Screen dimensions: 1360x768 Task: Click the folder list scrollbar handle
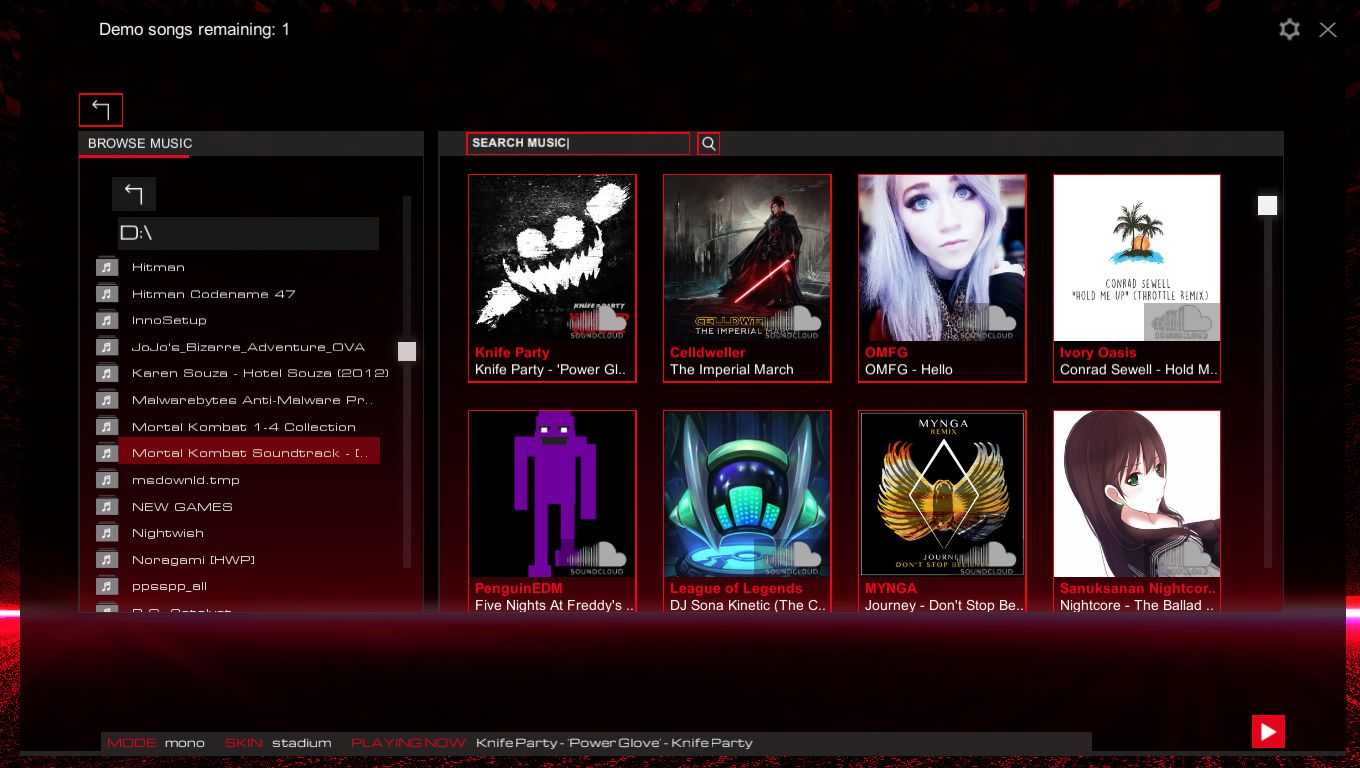(x=407, y=351)
